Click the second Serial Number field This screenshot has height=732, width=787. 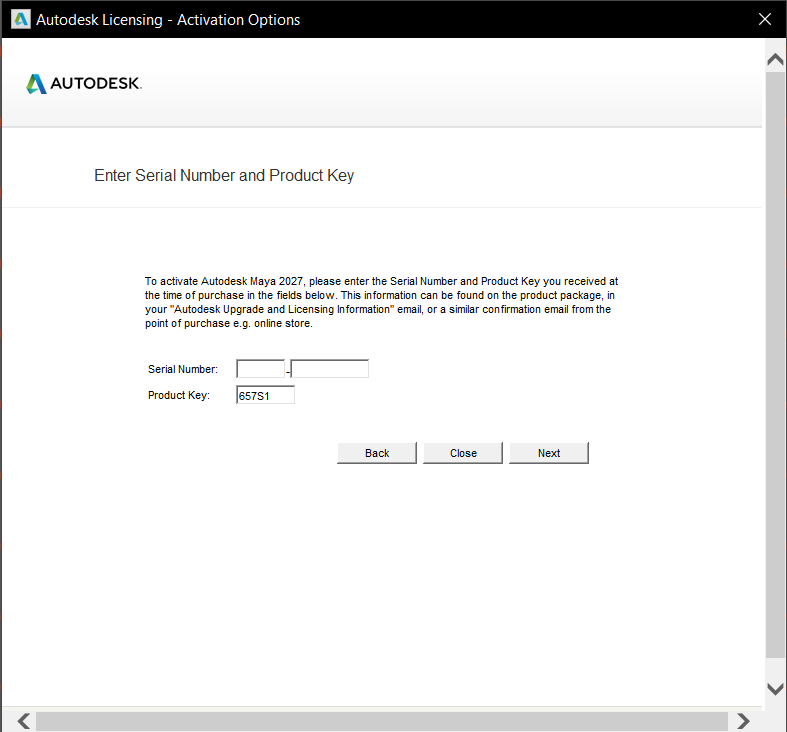point(330,369)
